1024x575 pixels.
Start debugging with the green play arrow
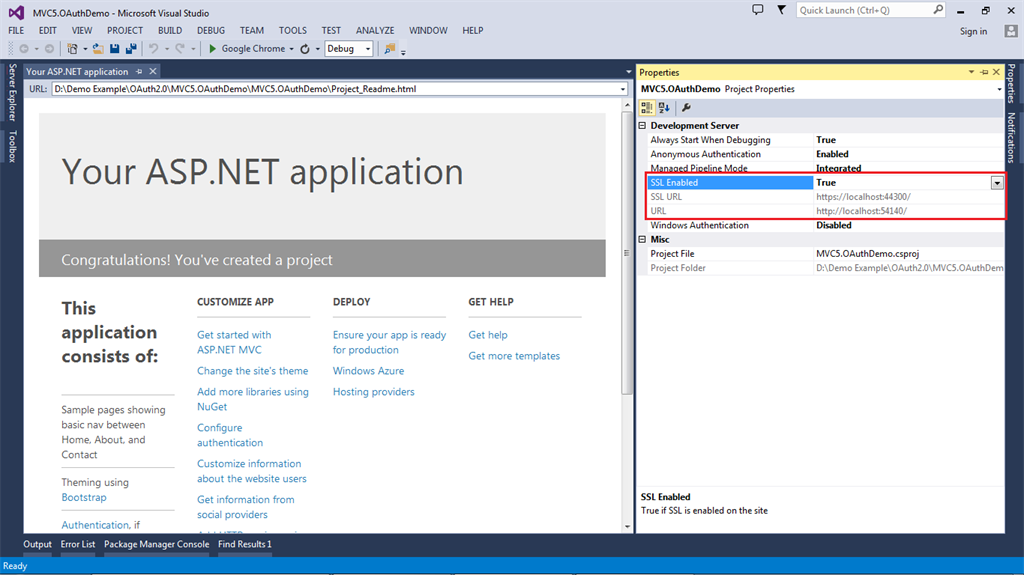tap(212, 48)
